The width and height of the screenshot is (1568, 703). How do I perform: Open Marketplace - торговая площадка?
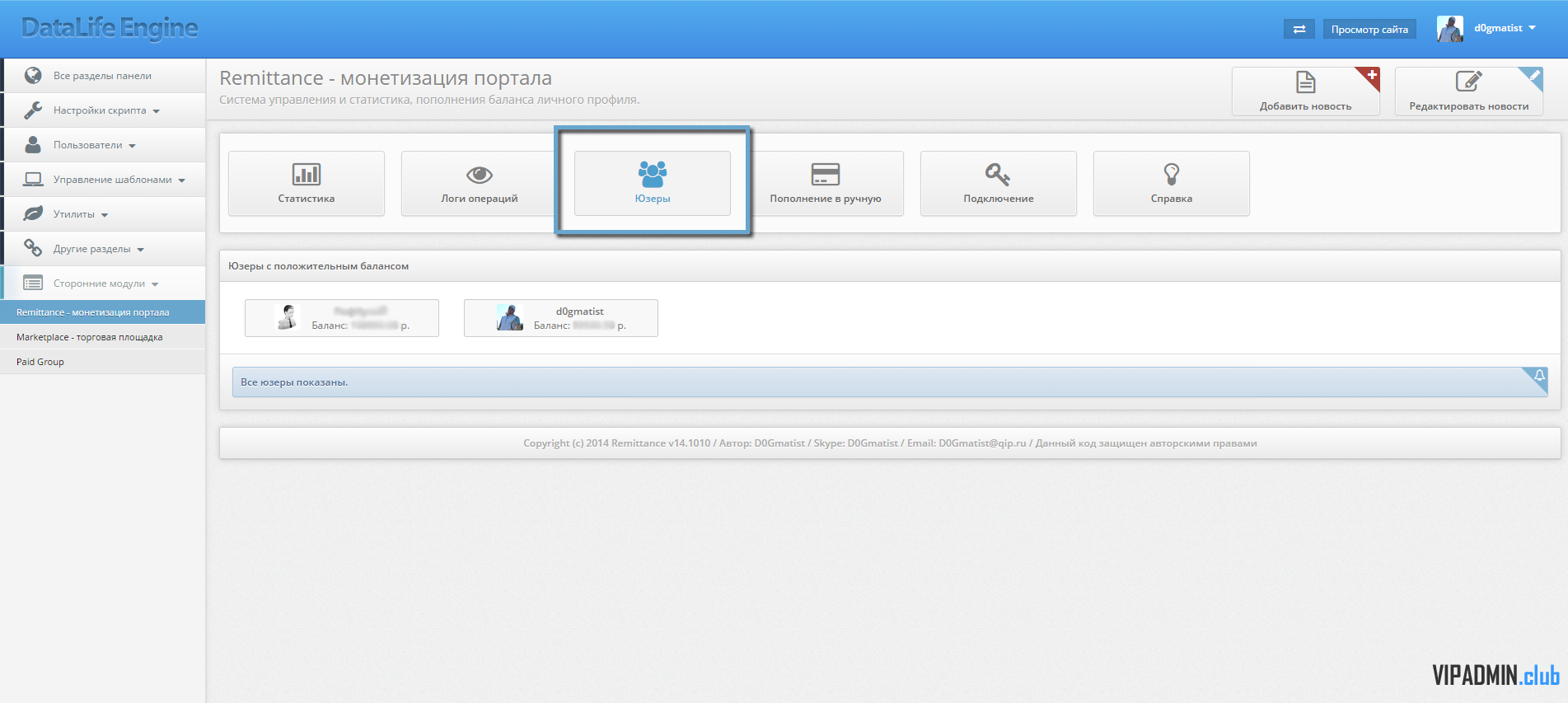[x=102, y=337]
